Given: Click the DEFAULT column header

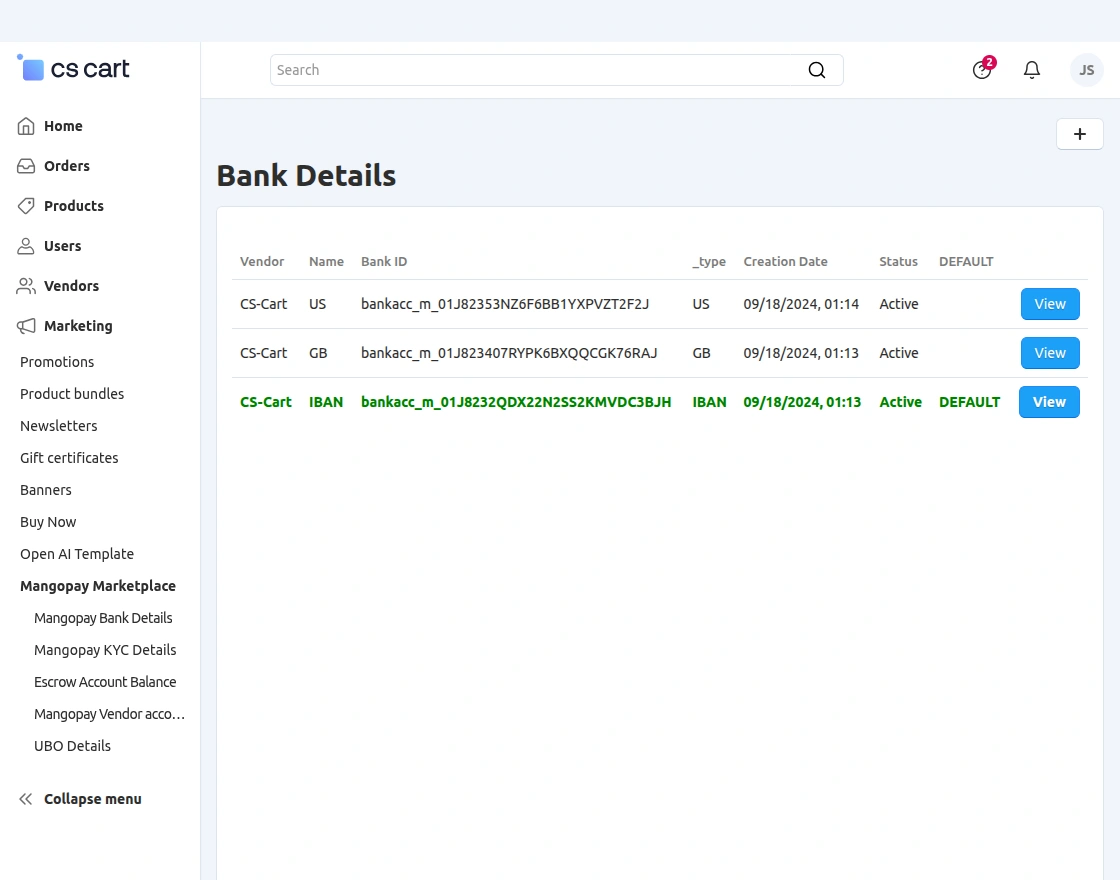Looking at the screenshot, I should point(966,261).
